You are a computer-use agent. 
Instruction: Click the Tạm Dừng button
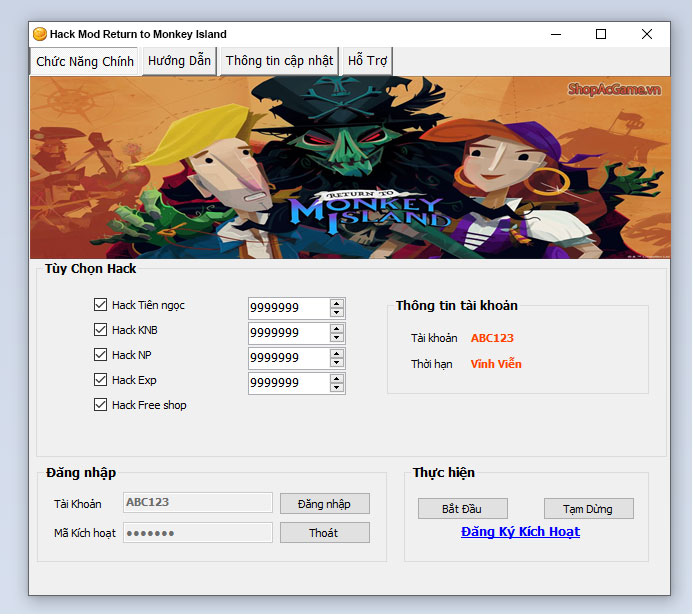[x=588, y=509]
